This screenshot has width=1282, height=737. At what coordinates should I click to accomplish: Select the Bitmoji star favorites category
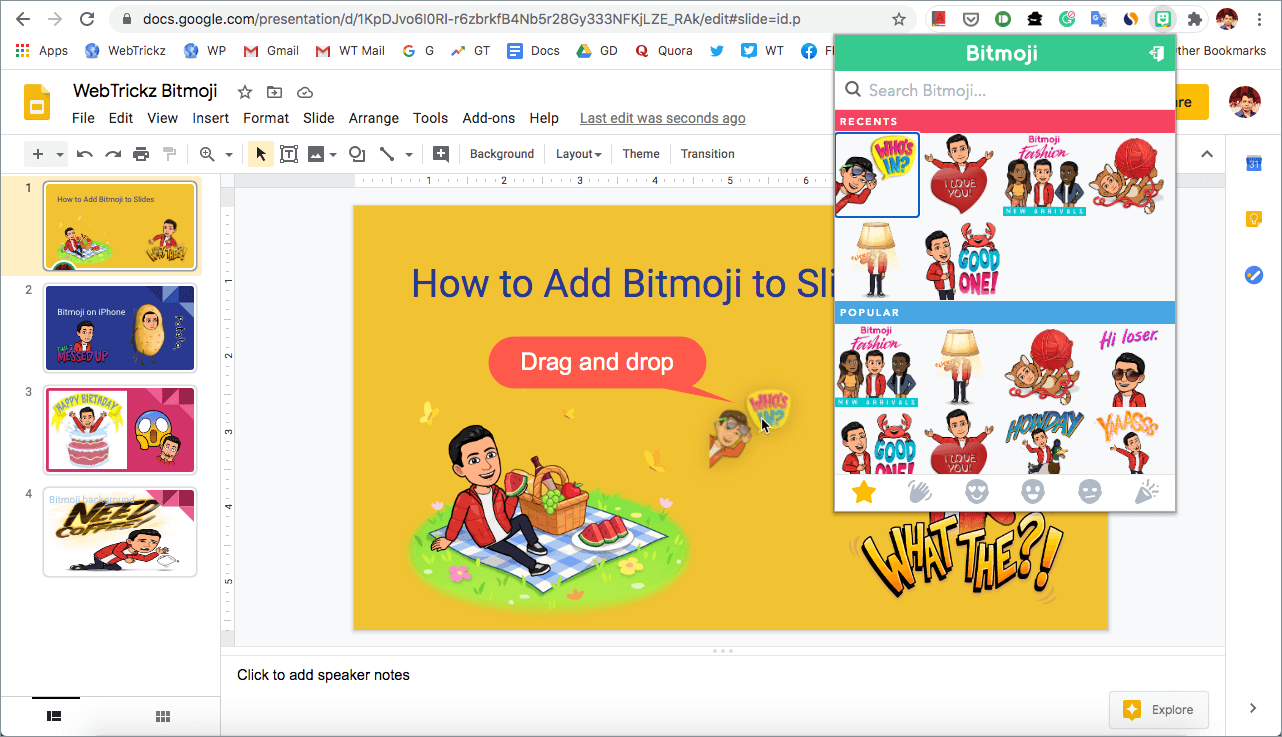tap(863, 492)
